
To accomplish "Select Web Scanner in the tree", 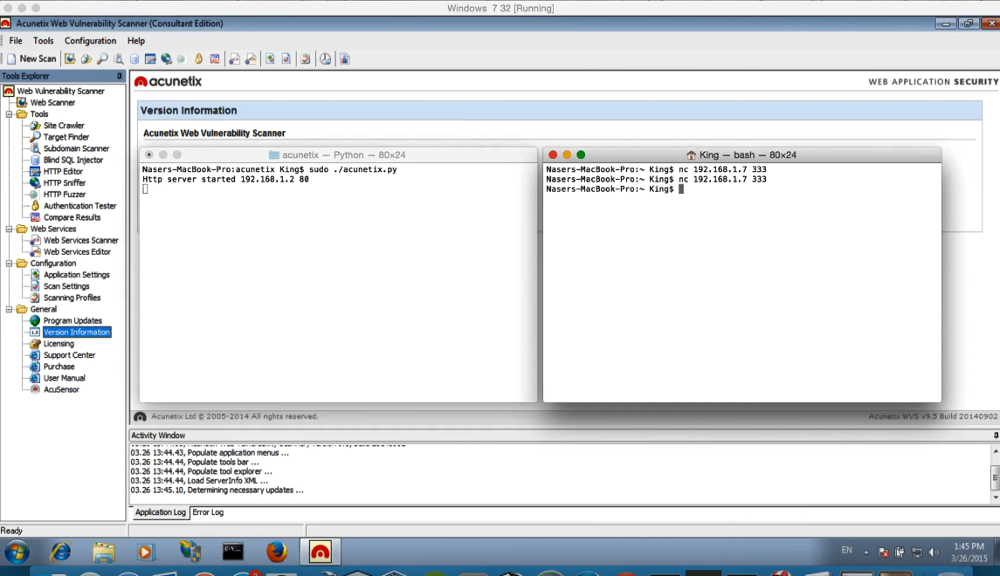I will click(x=52, y=103).
